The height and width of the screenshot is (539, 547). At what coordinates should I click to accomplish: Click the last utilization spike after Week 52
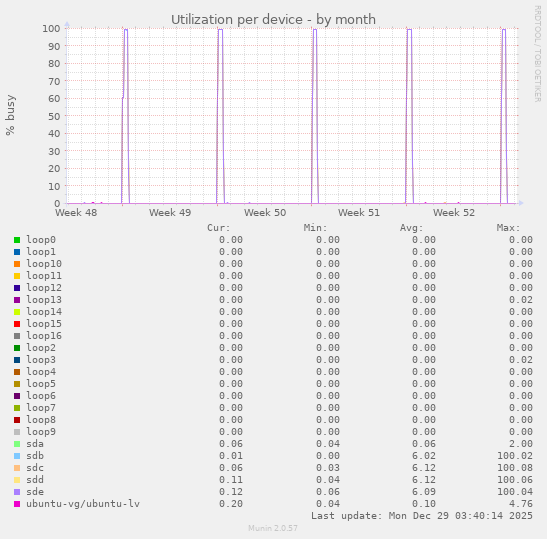(x=504, y=115)
